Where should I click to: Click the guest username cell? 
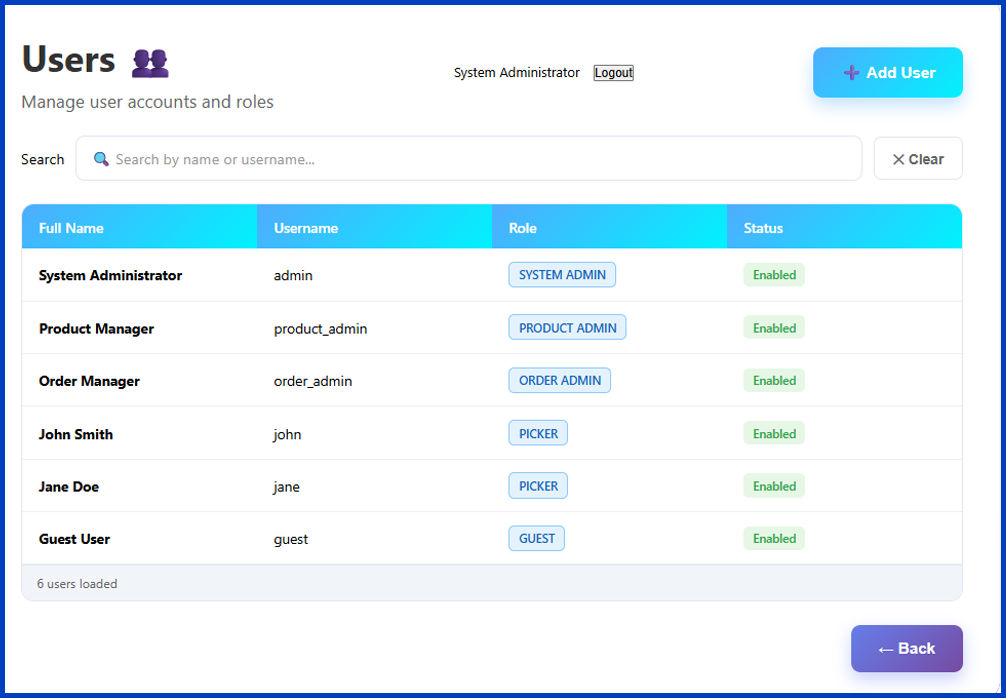[x=291, y=539]
